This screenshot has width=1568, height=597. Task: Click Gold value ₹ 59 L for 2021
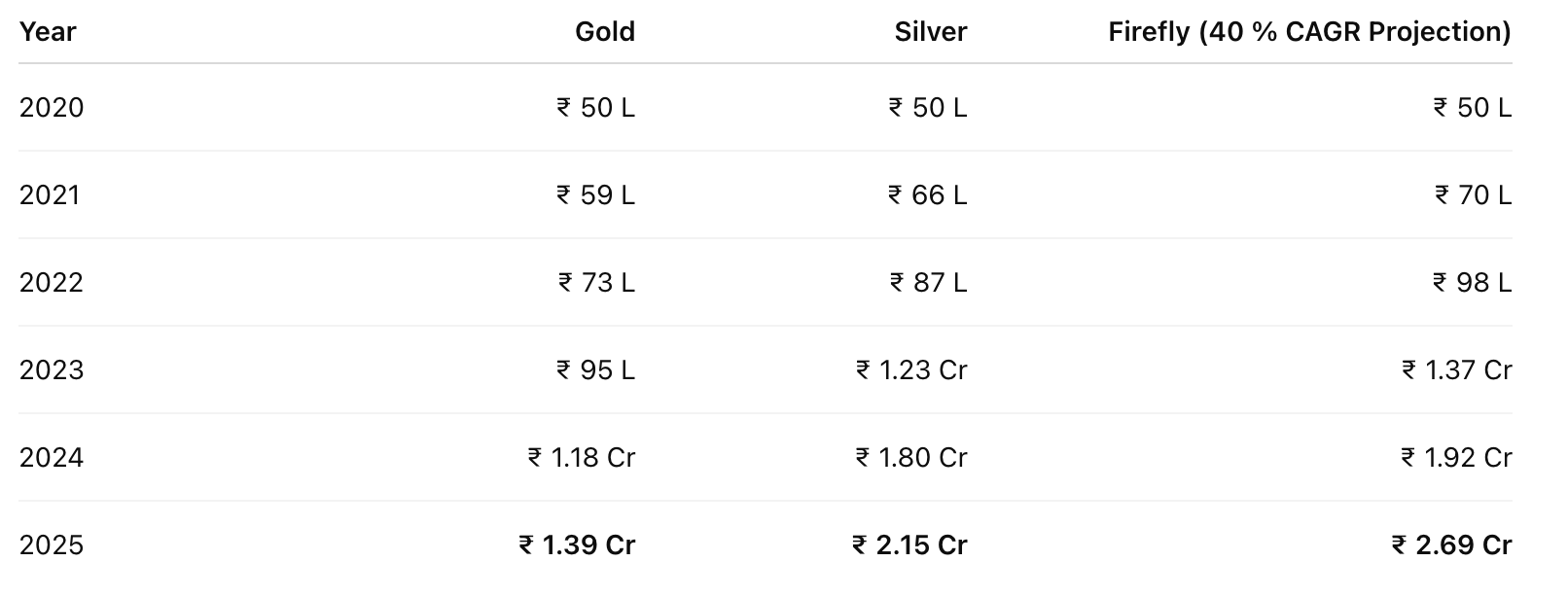[595, 194]
